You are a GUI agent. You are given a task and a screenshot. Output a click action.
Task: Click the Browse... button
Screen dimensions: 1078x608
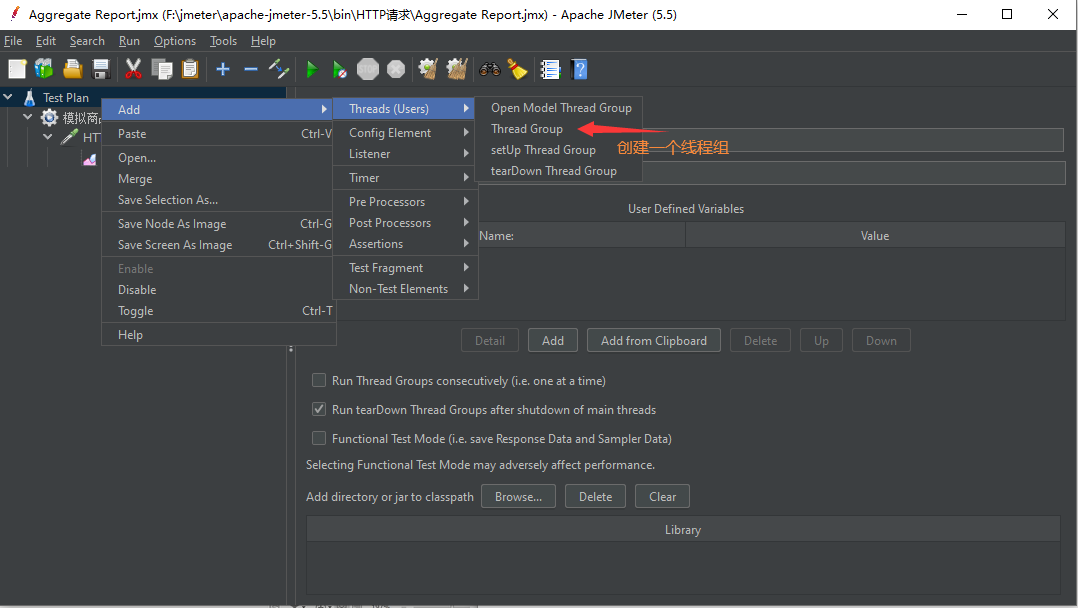pos(518,497)
